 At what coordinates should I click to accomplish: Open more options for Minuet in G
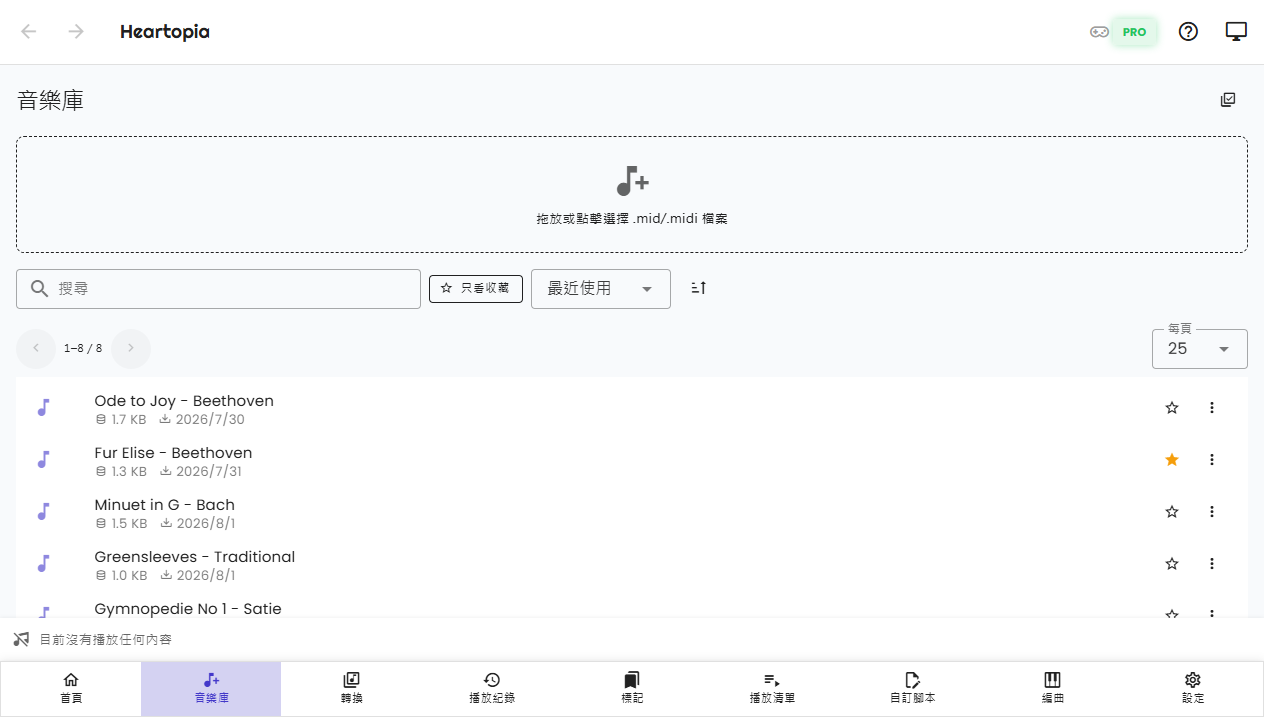(x=1212, y=512)
